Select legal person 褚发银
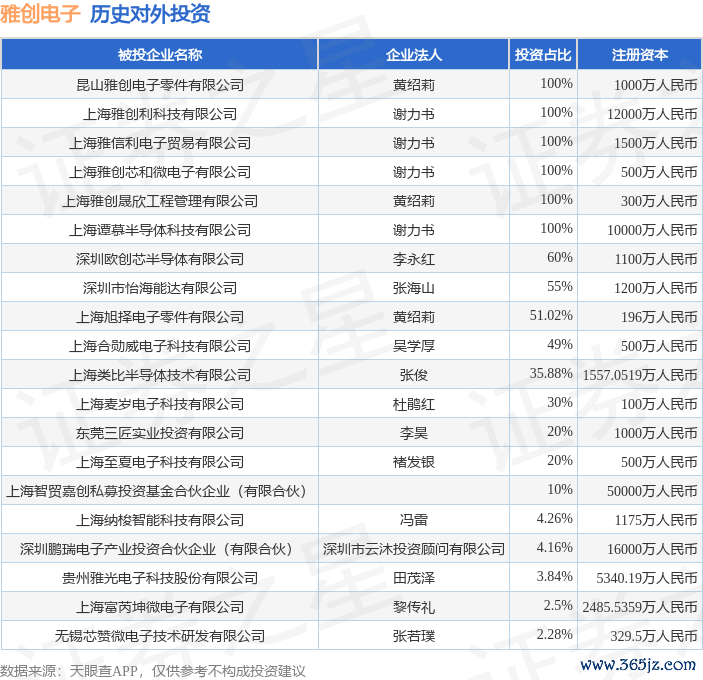This screenshot has width=703, height=680. pyautogui.click(x=414, y=462)
